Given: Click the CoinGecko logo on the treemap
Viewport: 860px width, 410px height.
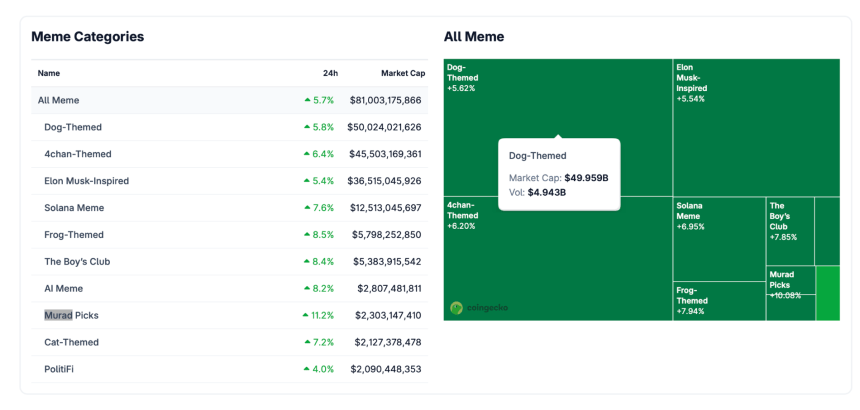Looking at the screenshot, I should pos(478,308).
